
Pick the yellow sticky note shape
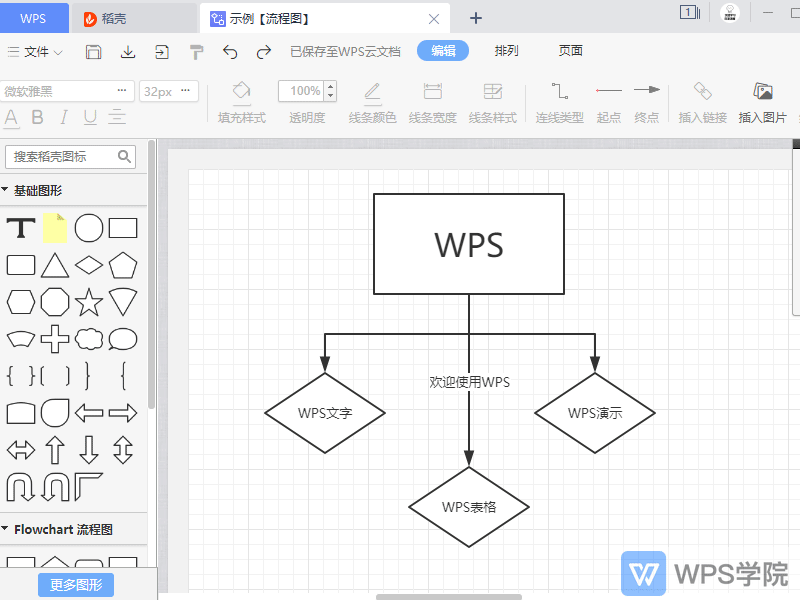pyautogui.click(x=55, y=228)
